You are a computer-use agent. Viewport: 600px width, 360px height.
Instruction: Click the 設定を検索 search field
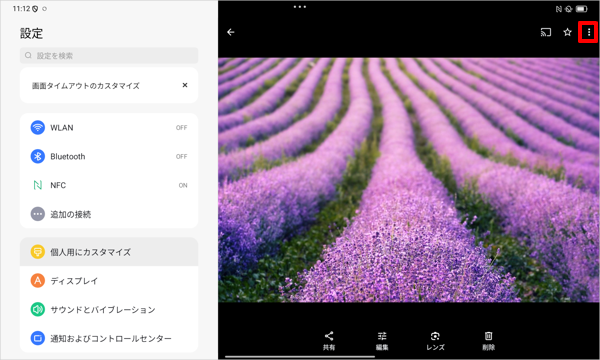[x=109, y=55]
